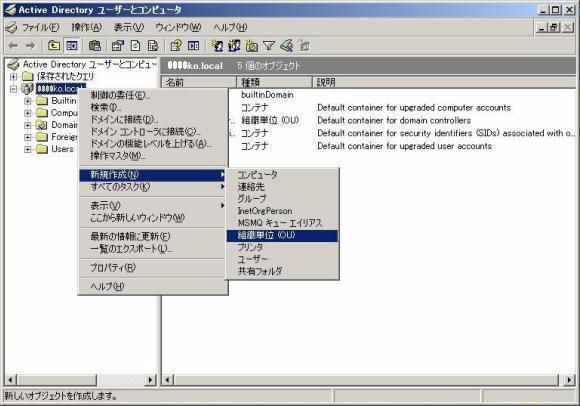The height and width of the screenshot is (406, 580).
Task: Select コンピュータ in new-object submenu
Action: pos(282,175)
